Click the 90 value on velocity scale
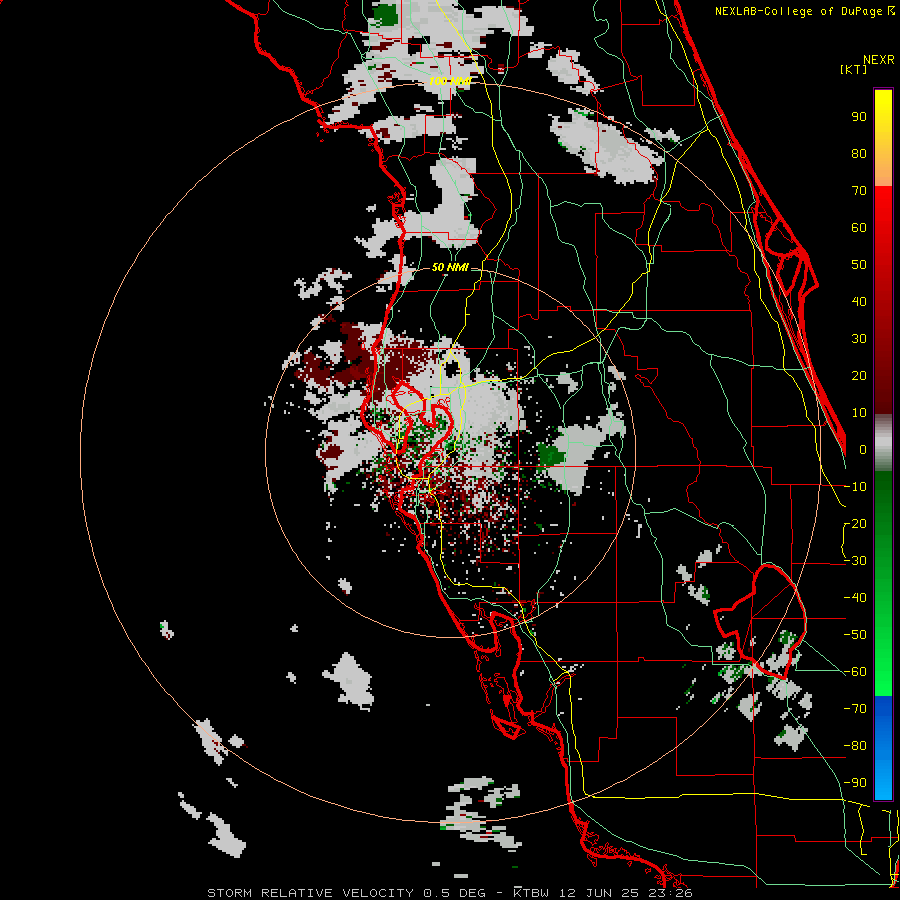Image resolution: width=900 pixels, height=900 pixels. click(x=859, y=117)
